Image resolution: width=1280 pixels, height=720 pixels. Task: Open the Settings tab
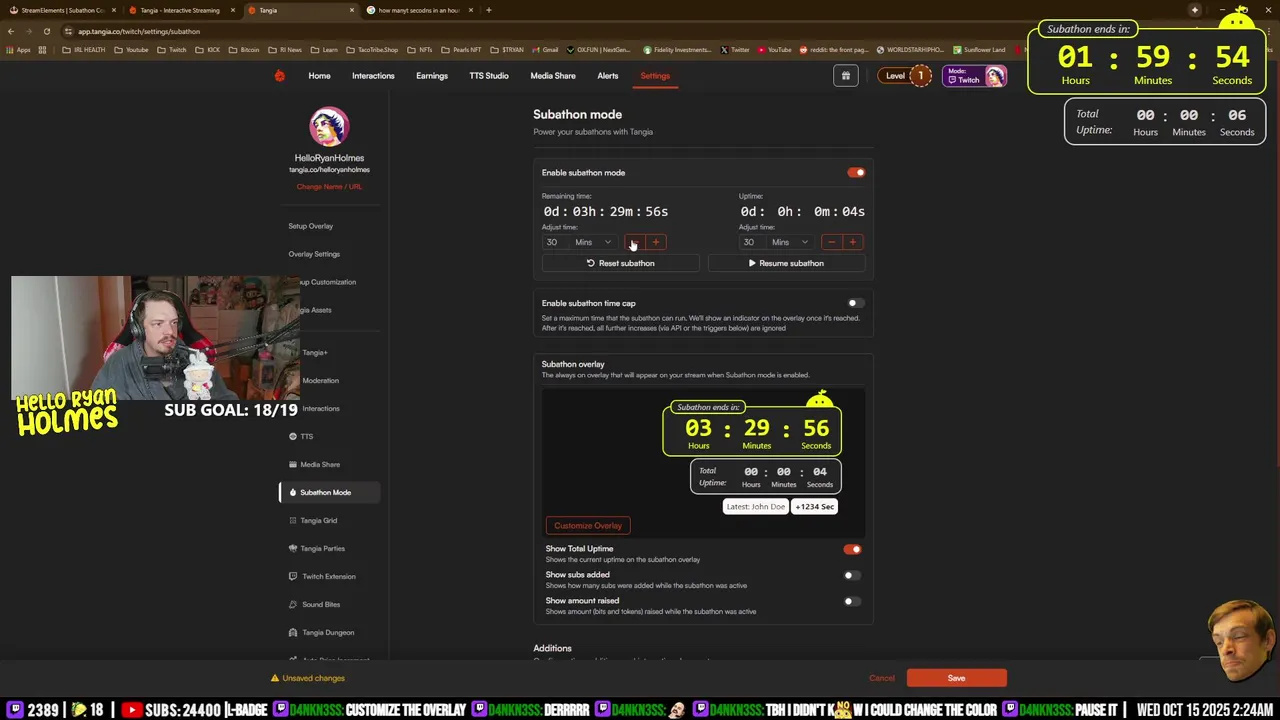[655, 76]
